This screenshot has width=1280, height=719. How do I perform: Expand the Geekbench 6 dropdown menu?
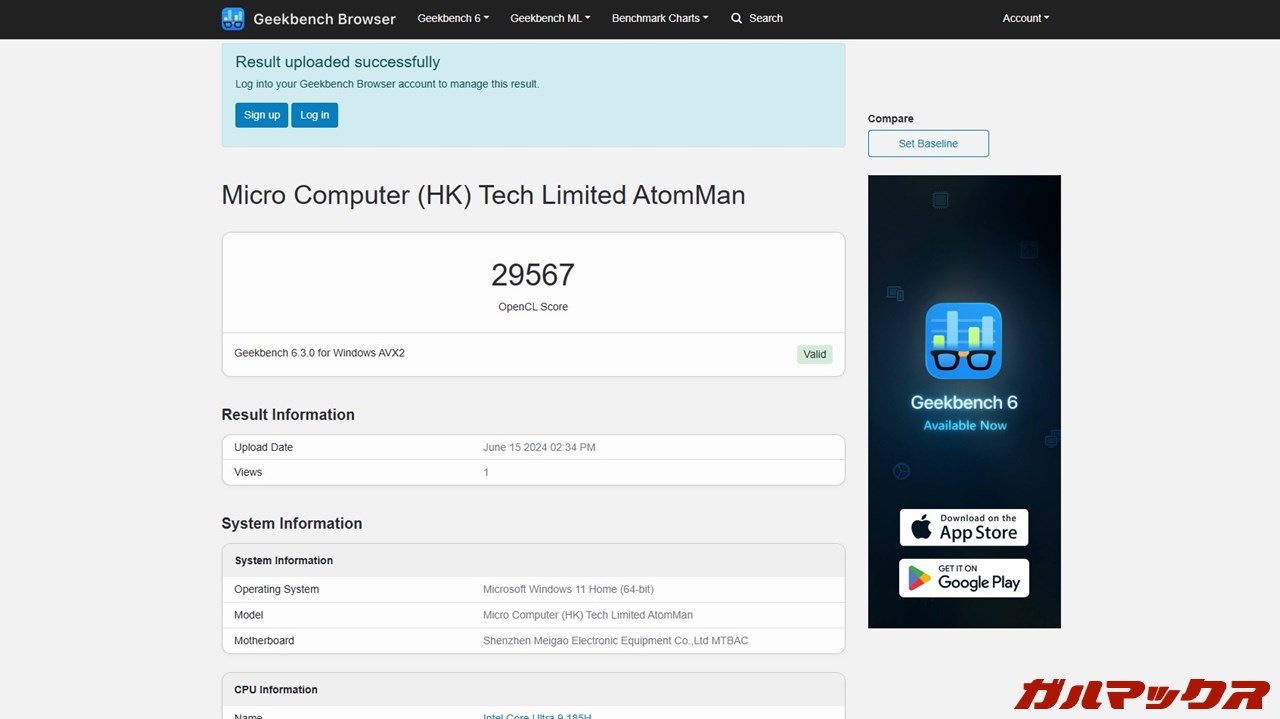[452, 18]
